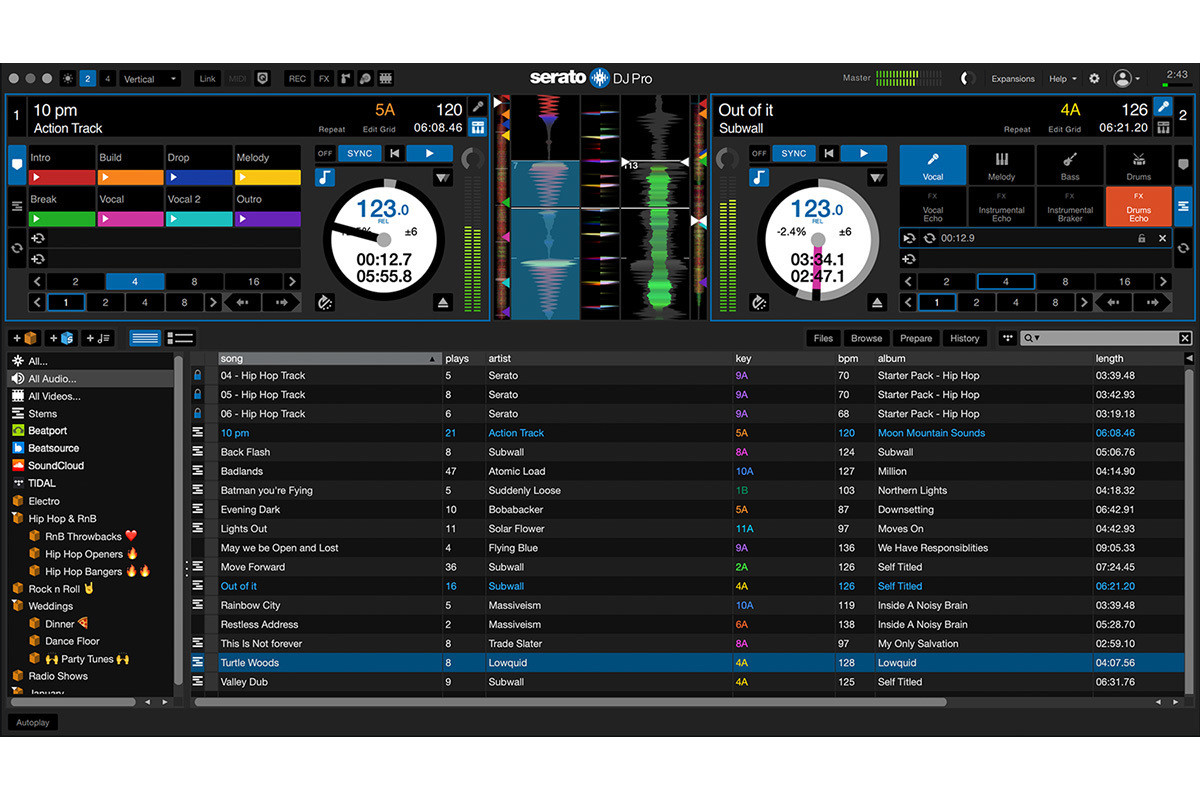The width and height of the screenshot is (1200, 800).
Task: Toggle Vocal stem on deck 2
Action: tap(932, 165)
